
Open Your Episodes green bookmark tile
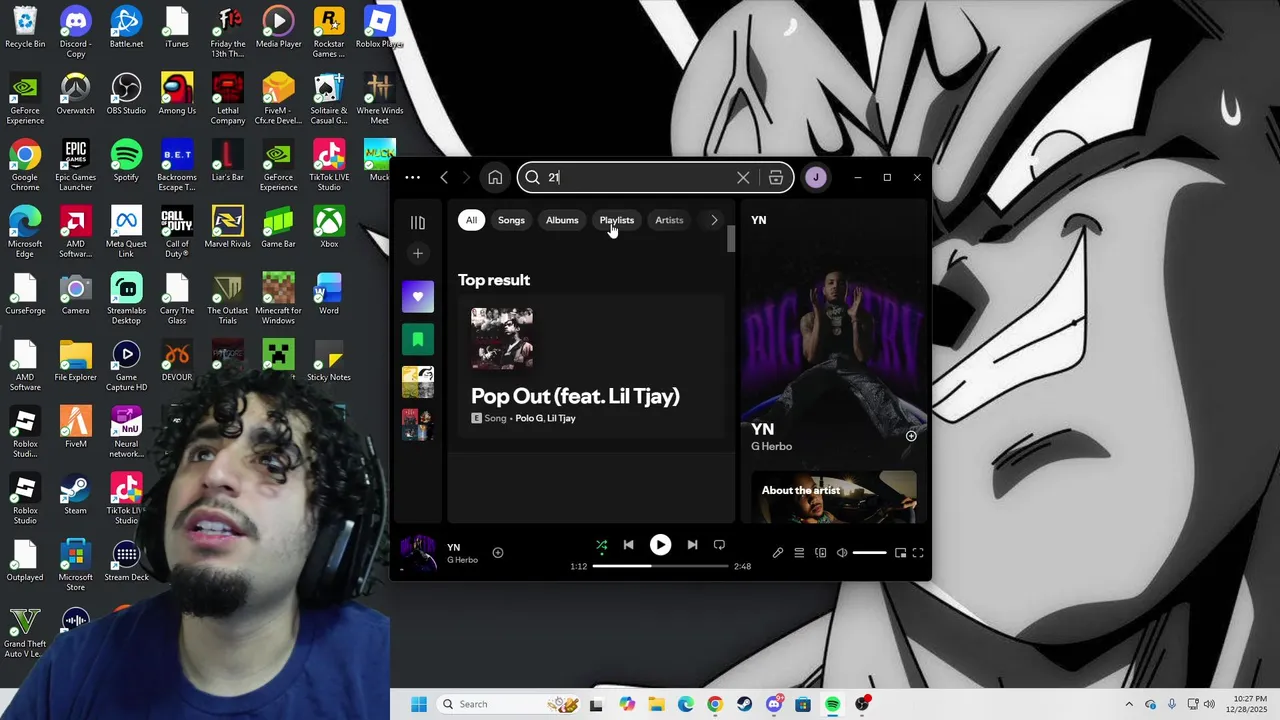coord(418,339)
